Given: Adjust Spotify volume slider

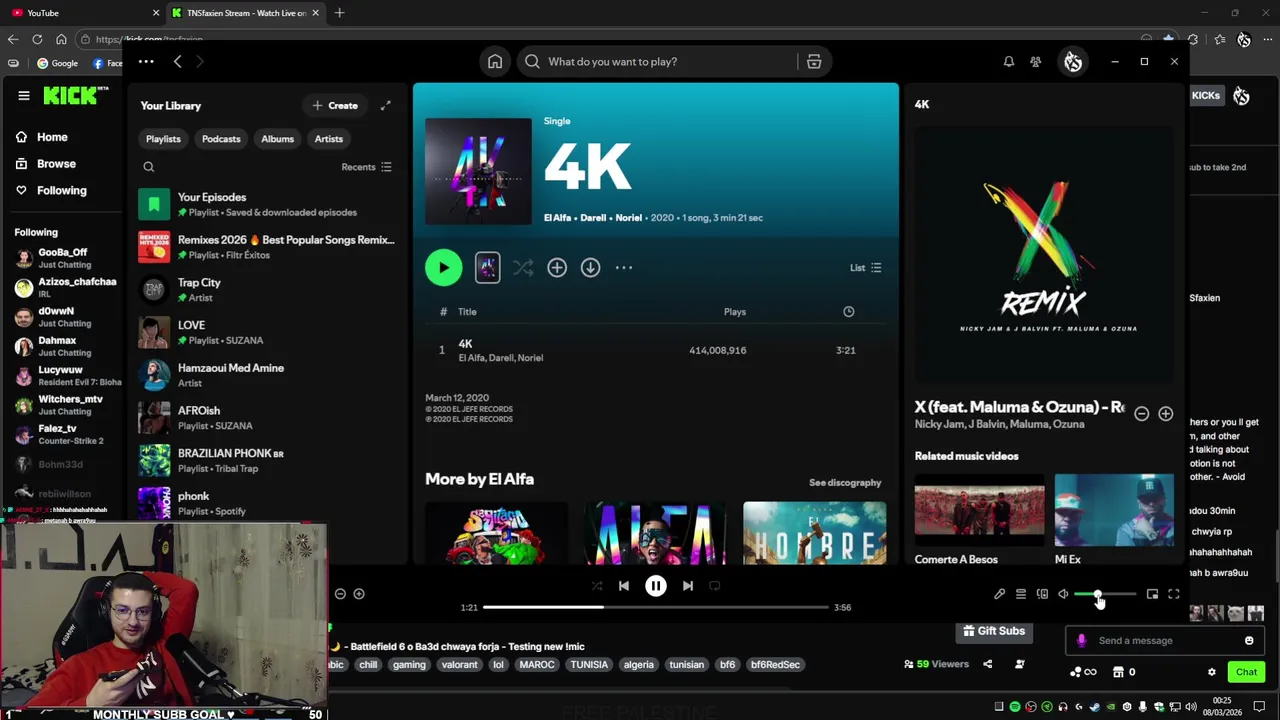Looking at the screenshot, I should point(1105,594).
